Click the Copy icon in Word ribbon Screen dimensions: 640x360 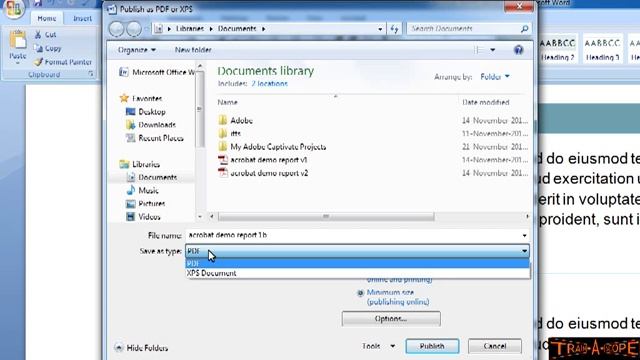pyautogui.click(x=38, y=48)
